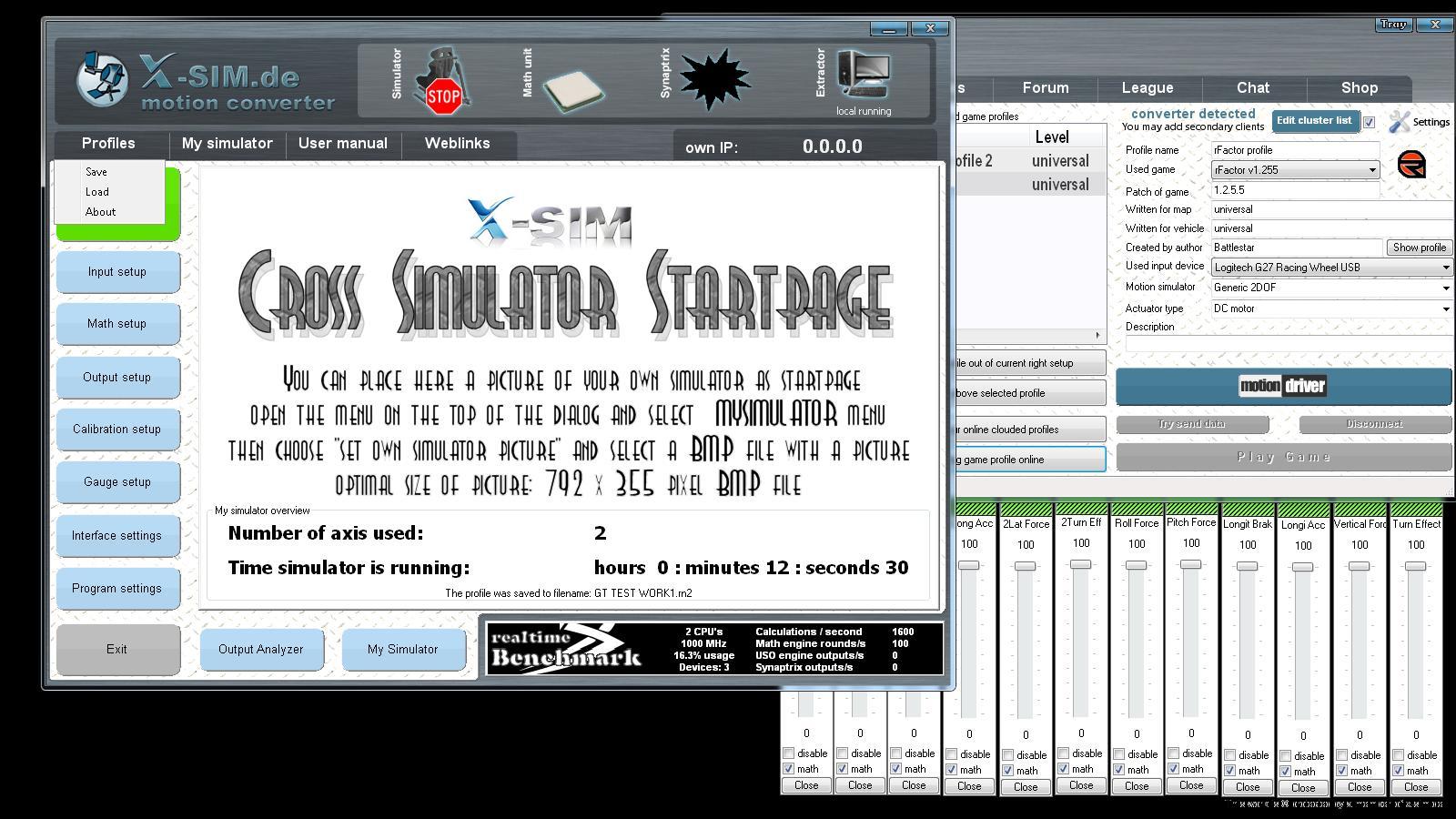Close the Vertical Force panel

click(1360, 787)
